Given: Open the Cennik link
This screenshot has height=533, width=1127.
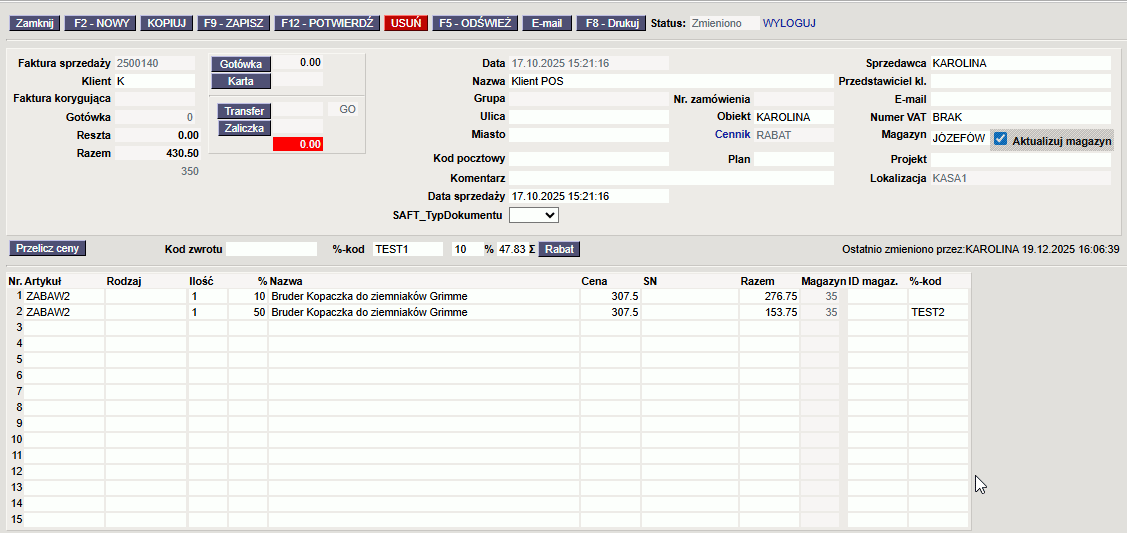Looking at the screenshot, I should click(x=732, y=134).
